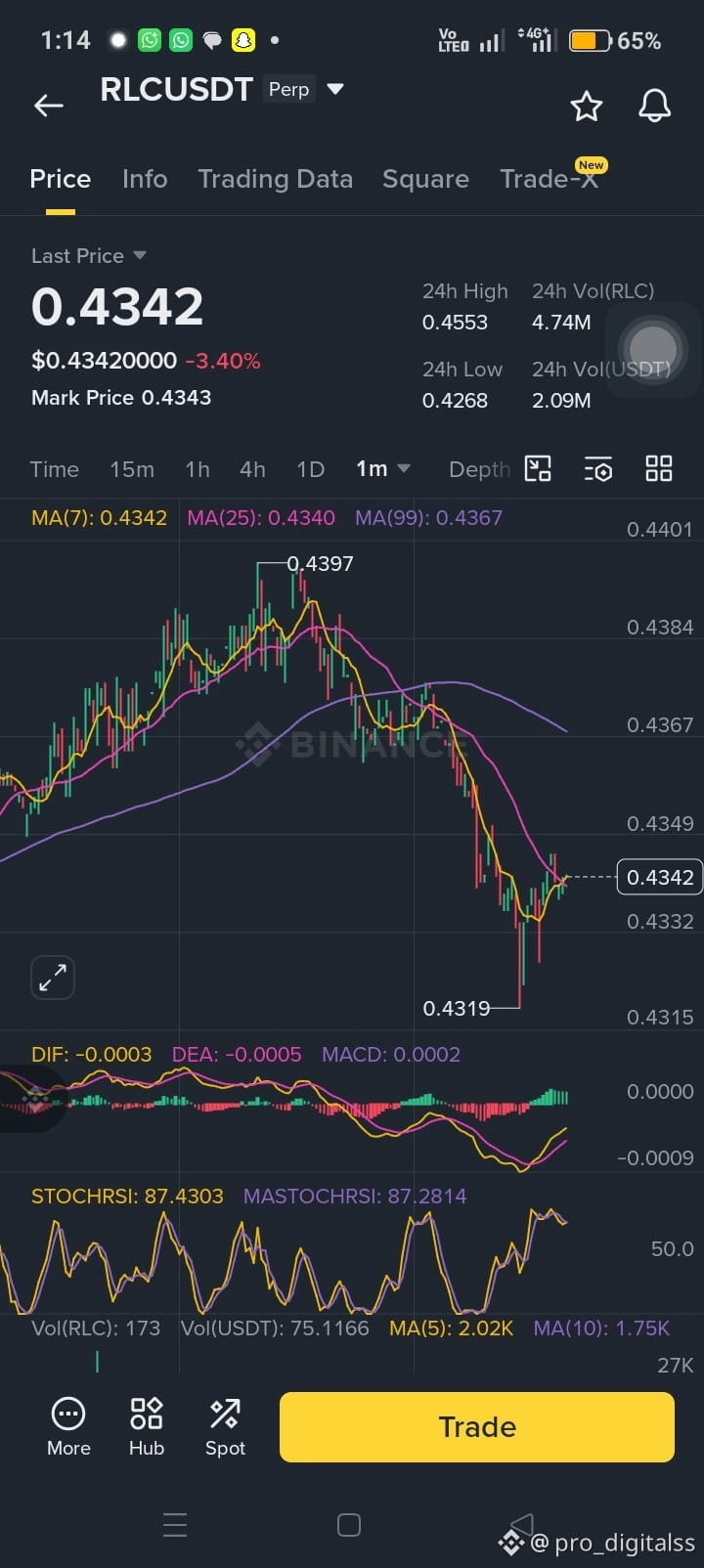Image resolution: width=704 pixels, height=1568 pixels.
Task: Open chart indicator settings icon
Action: tap(598, 469)
